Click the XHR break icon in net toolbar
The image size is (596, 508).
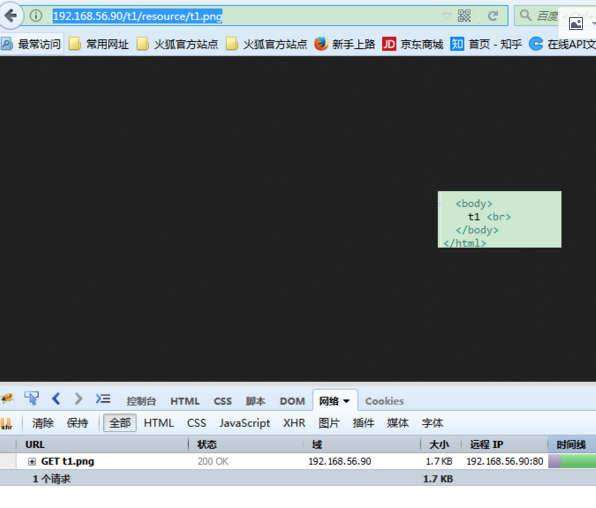pos(6,424)
